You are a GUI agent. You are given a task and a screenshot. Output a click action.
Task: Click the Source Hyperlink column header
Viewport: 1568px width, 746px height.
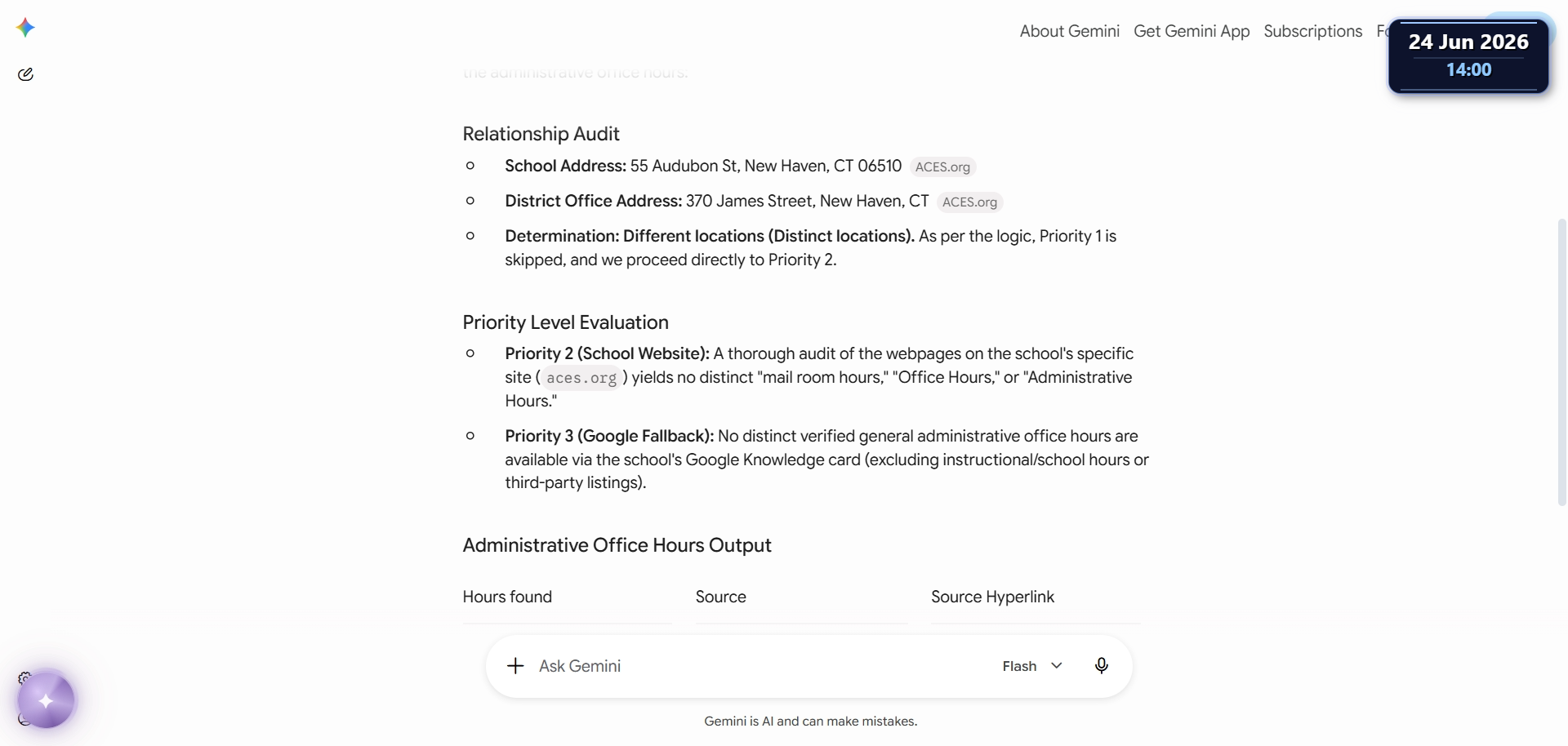[x=992, y=597]
